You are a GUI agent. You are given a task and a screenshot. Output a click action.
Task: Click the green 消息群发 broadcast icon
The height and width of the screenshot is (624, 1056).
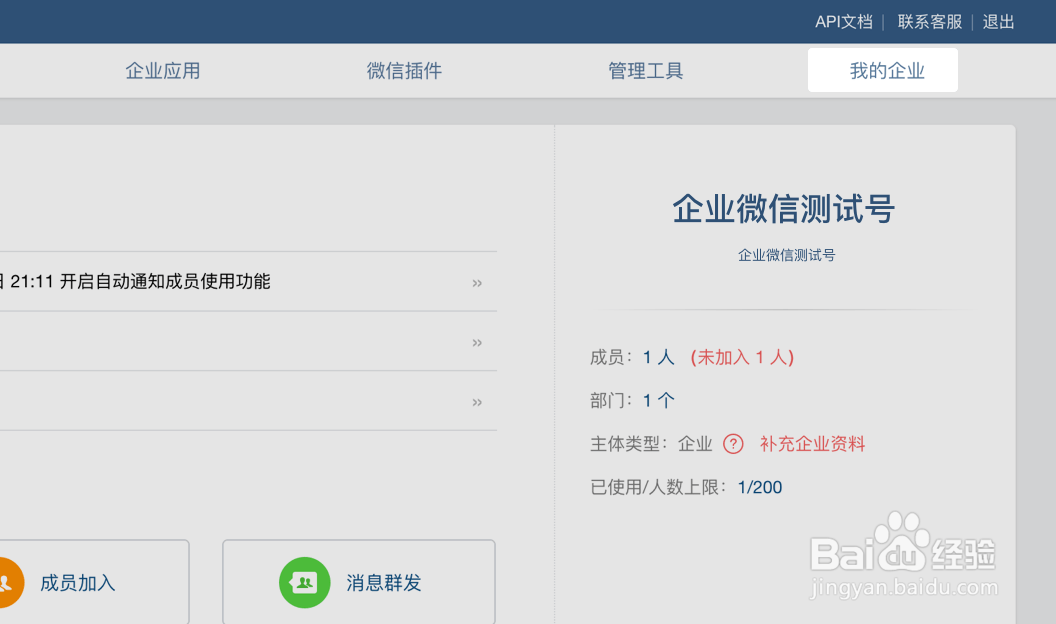pos(304,582)
